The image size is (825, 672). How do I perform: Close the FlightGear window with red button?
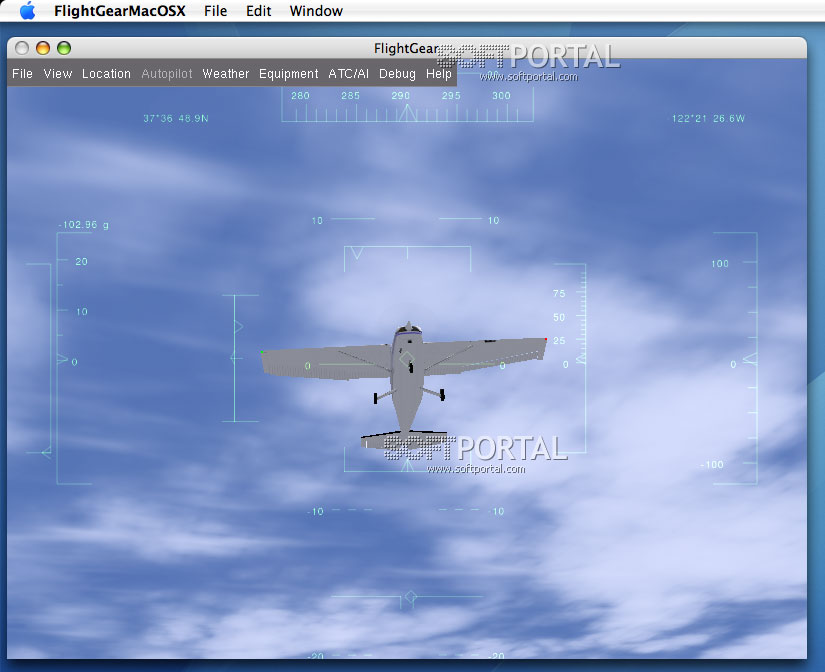(22, 48)
